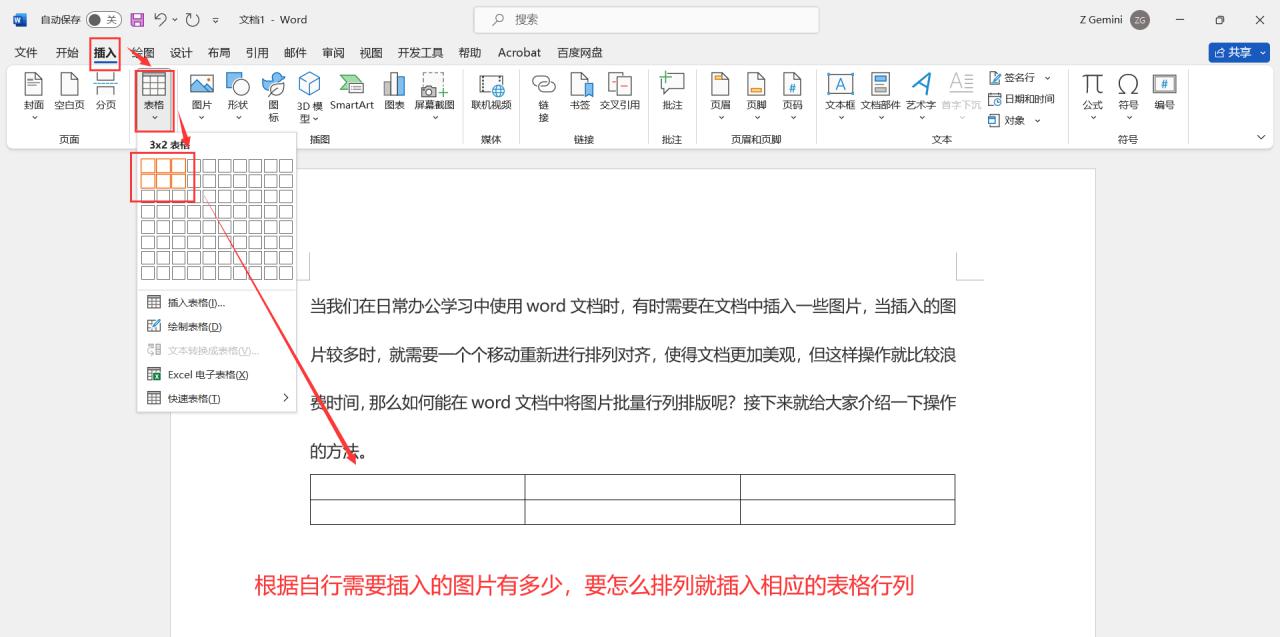Toggle AutoSave (自动保存) switch
This screenshot has width=1280, height=637.
point(104,20)
